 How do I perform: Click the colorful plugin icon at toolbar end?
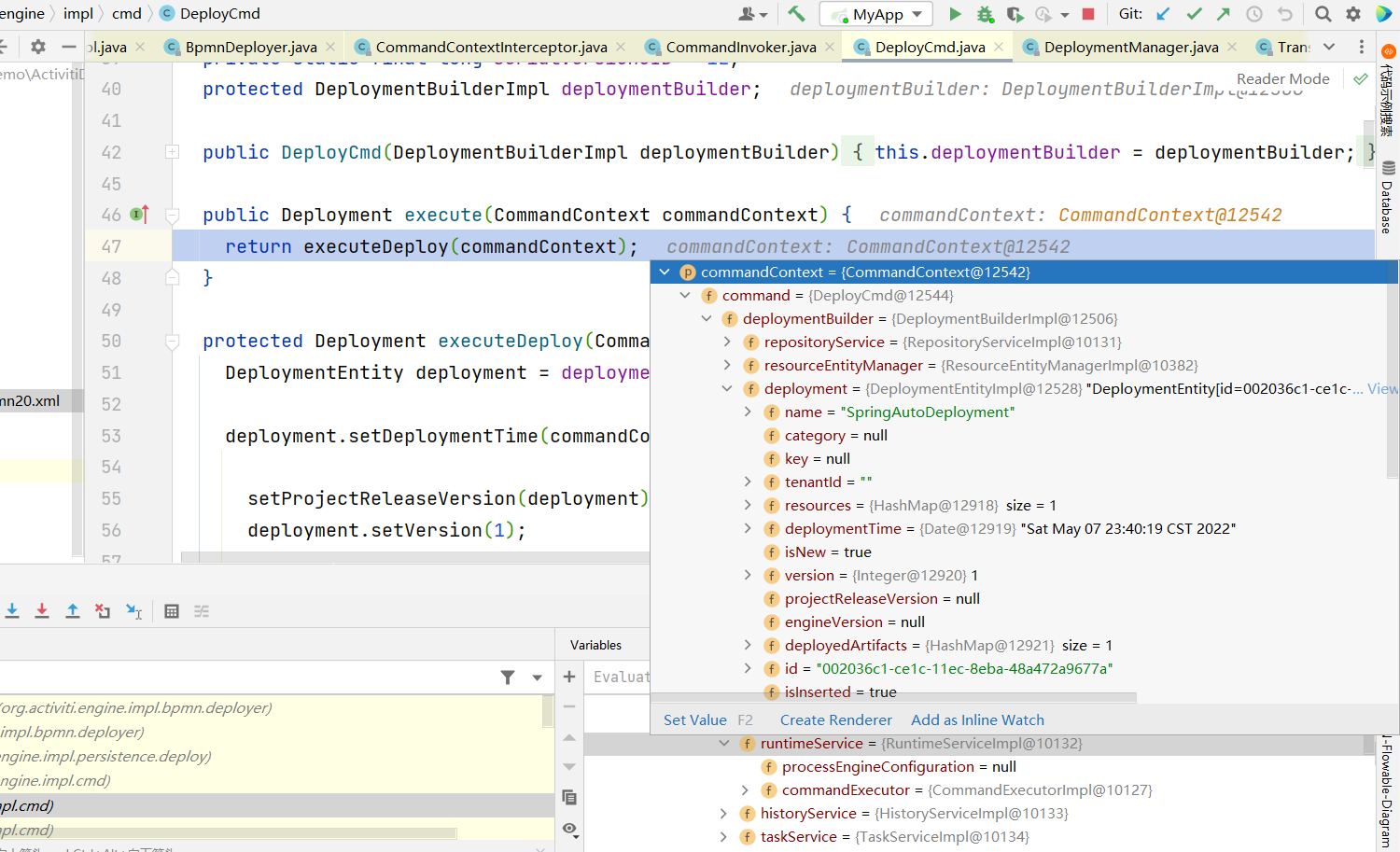(1384, 14)
